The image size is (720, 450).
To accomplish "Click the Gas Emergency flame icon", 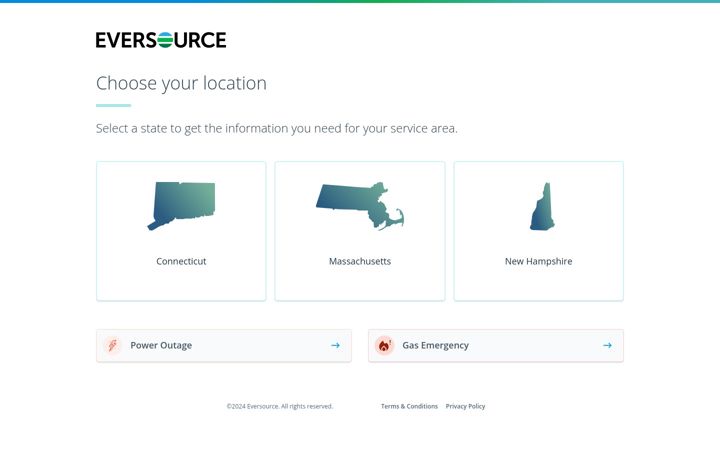I will pyautogui.click(x=384, y=345).
